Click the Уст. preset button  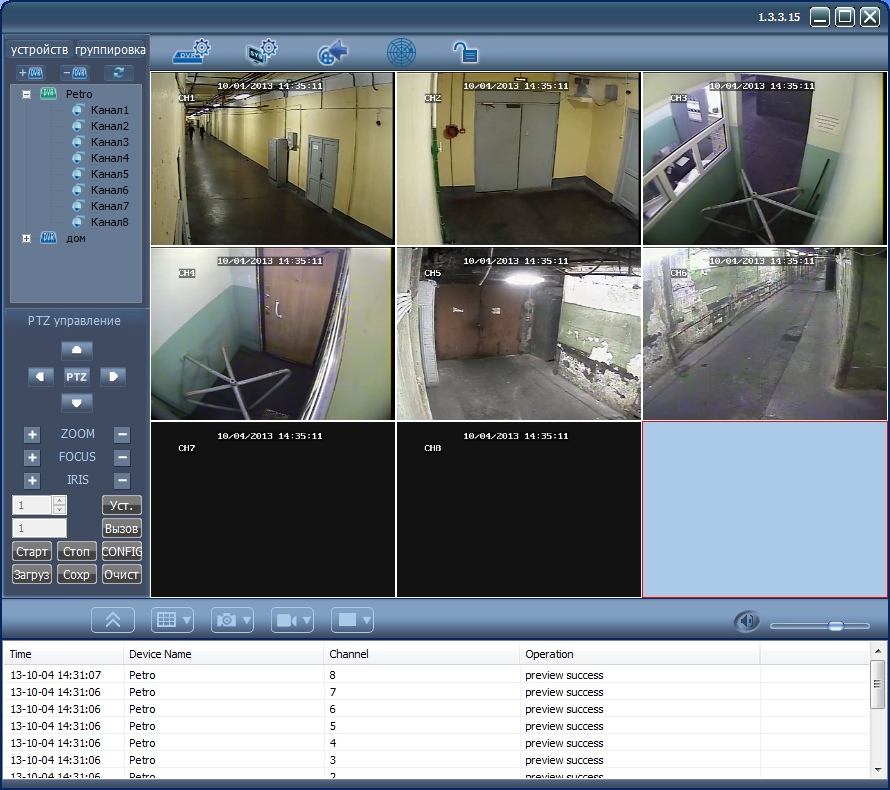pyautogui.click(x=121, y=505)
